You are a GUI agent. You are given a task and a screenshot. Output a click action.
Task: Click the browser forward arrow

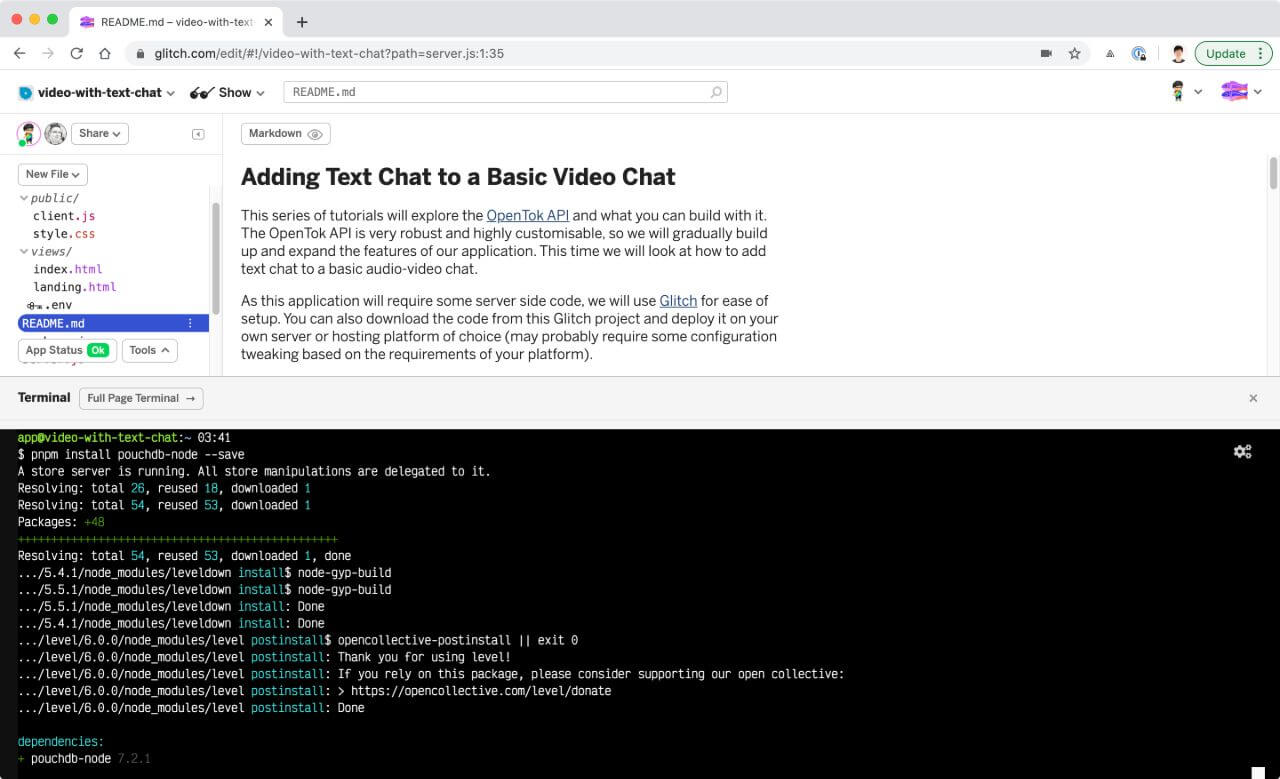coord(47,54)
